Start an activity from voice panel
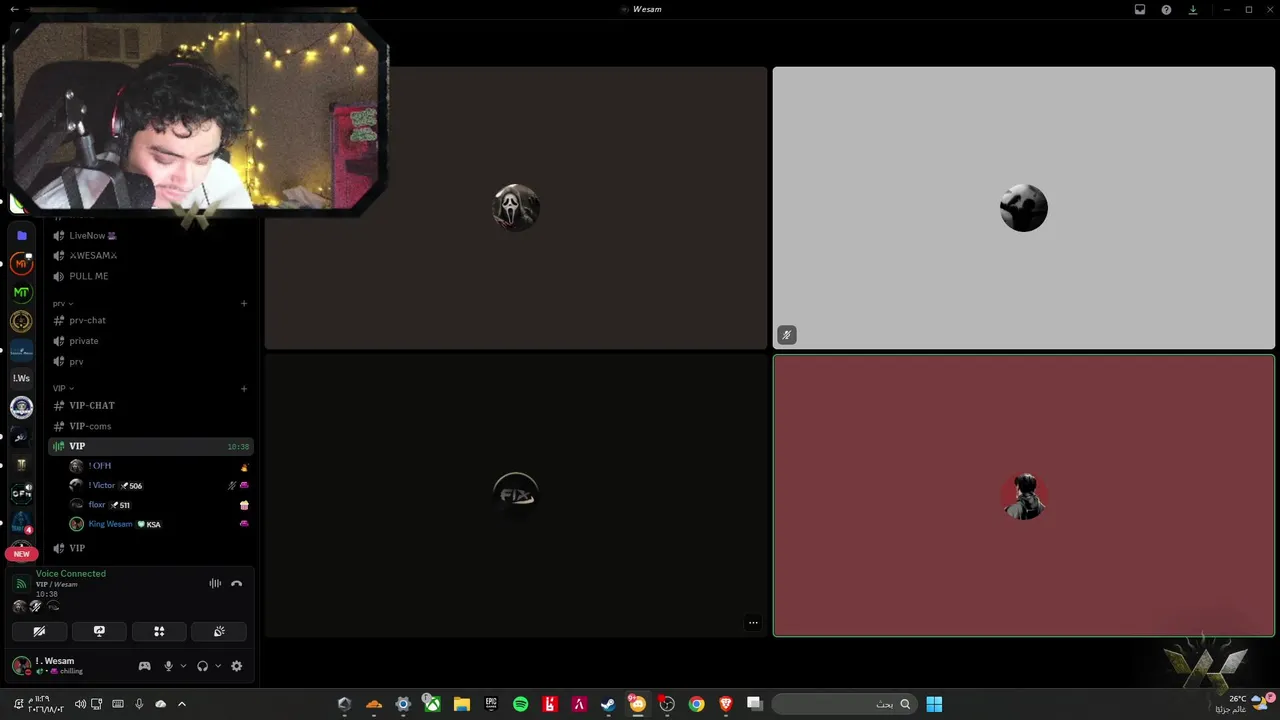Image resolution: width=1280 pixels, height=720 pixels. point(159,631)
